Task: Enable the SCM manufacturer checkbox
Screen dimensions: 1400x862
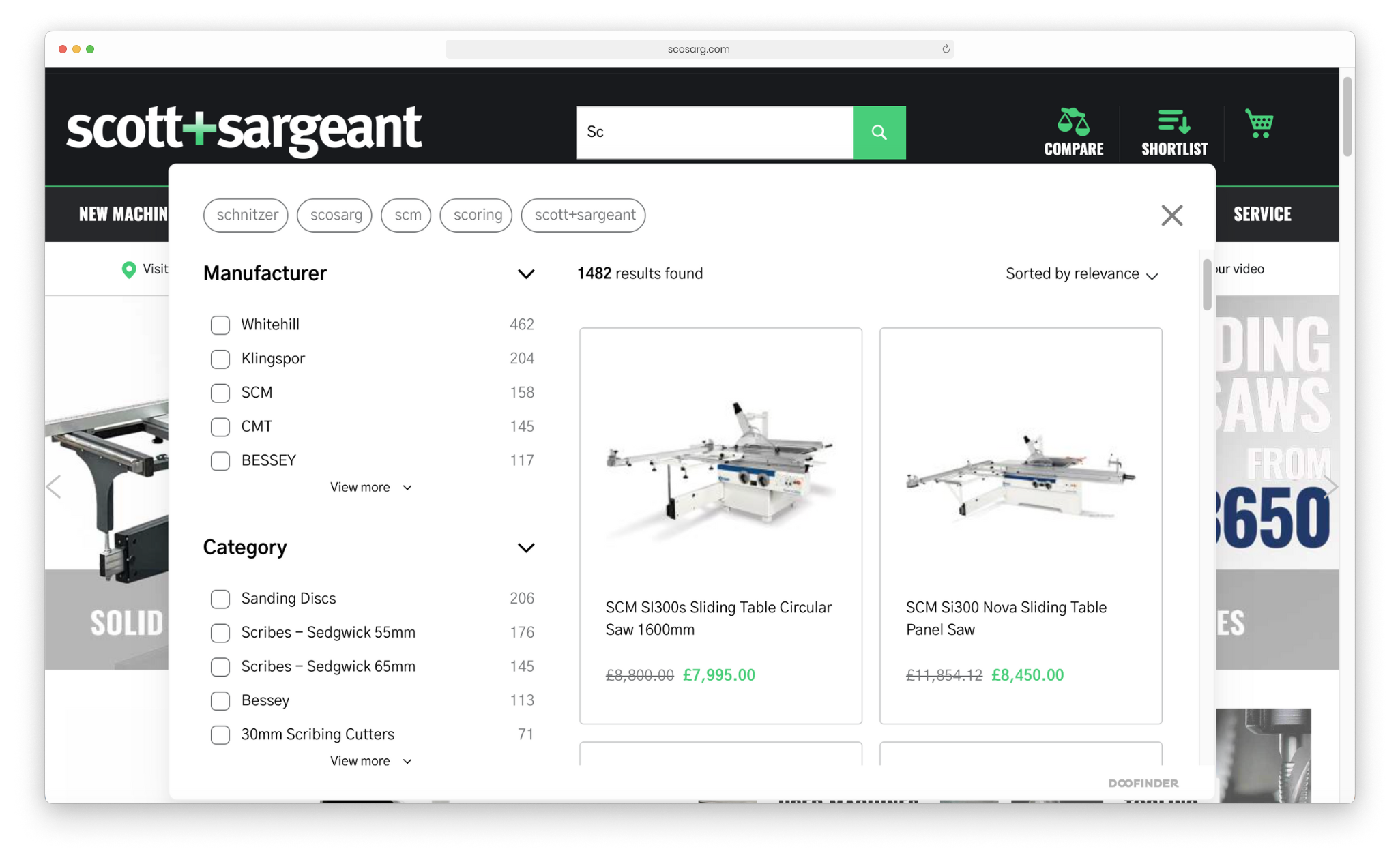Action: [x=220, y=393]
